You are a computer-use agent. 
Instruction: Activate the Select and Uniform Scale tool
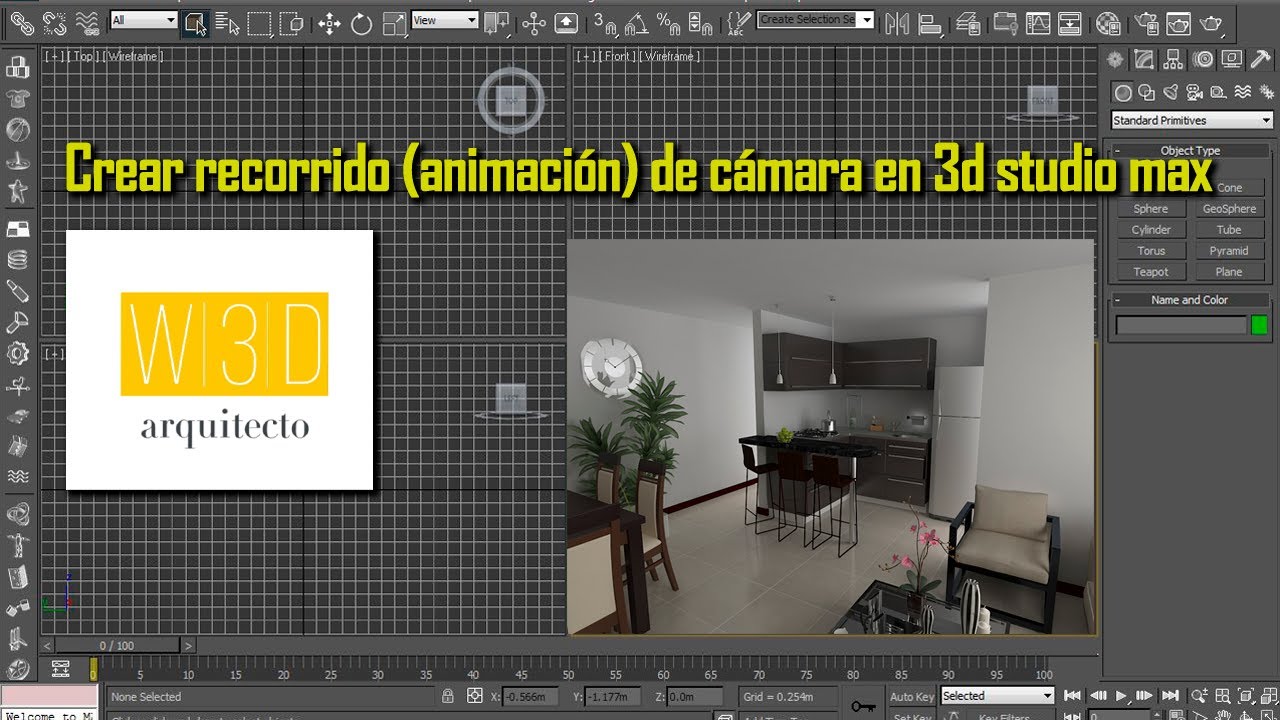point(394,22)
